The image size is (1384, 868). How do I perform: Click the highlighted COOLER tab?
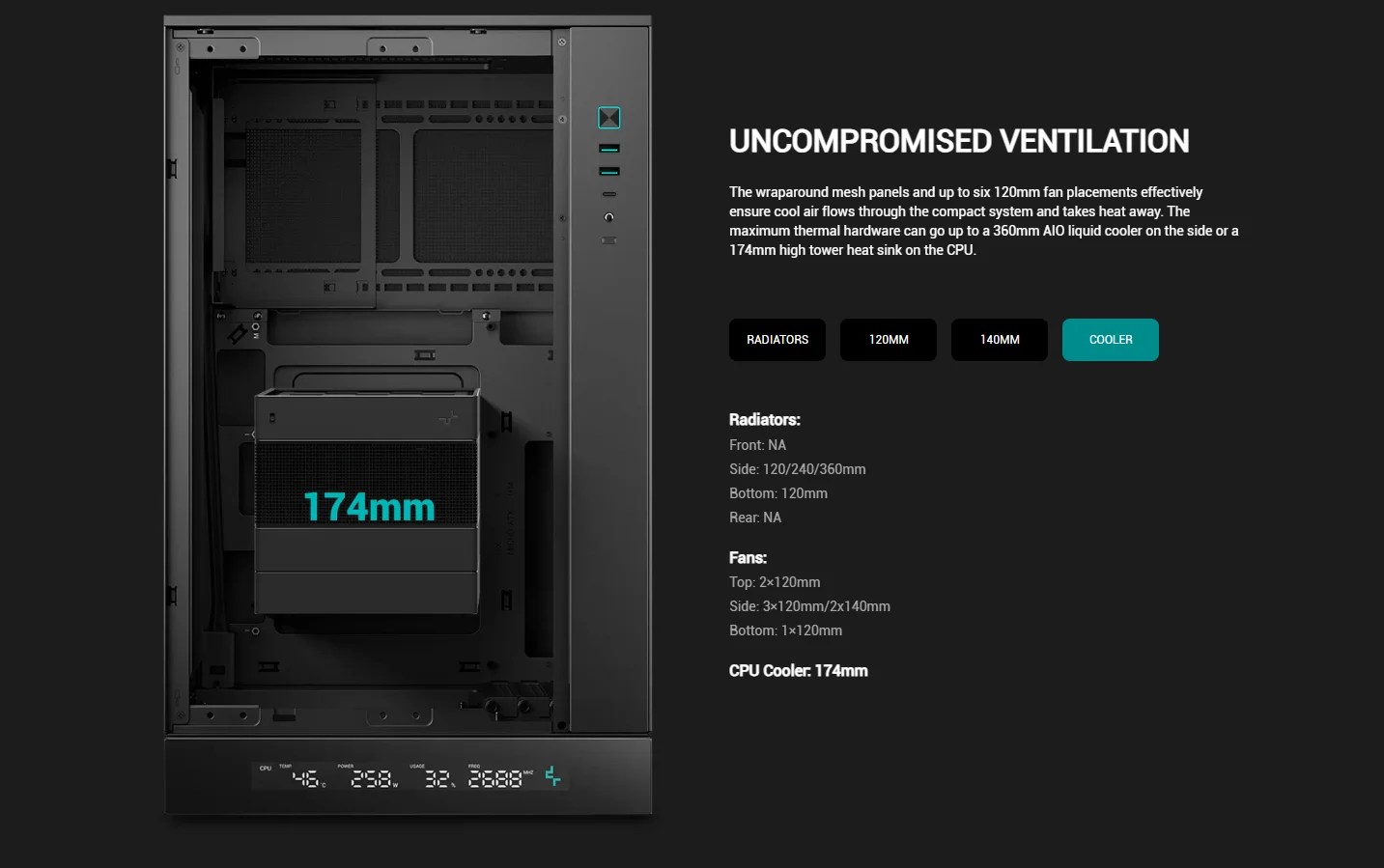coord(1111,340)
